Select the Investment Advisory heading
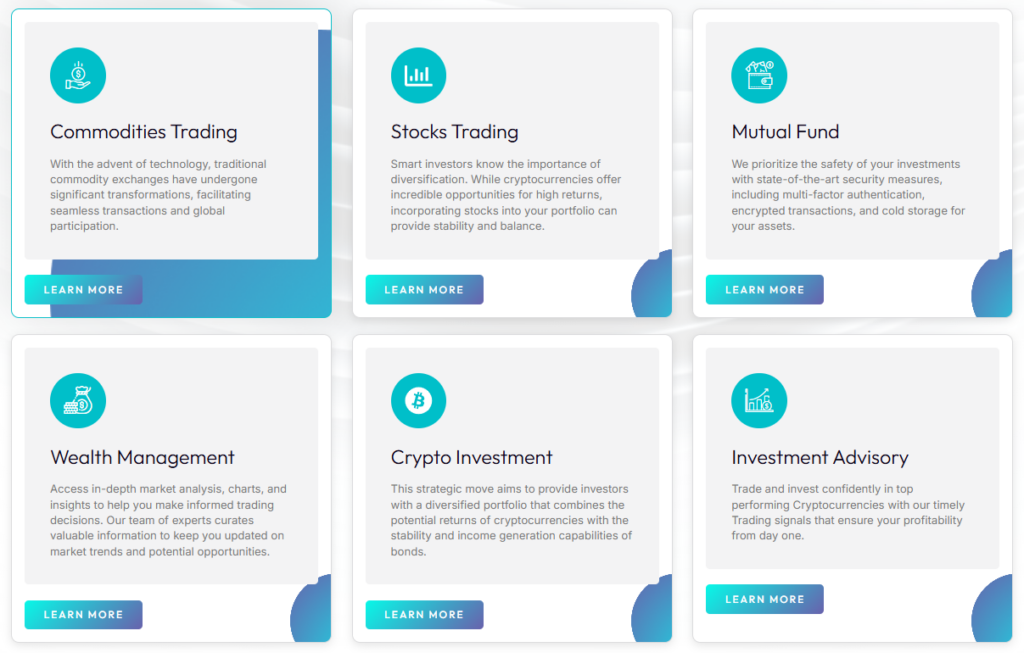 tap(820, 457)
